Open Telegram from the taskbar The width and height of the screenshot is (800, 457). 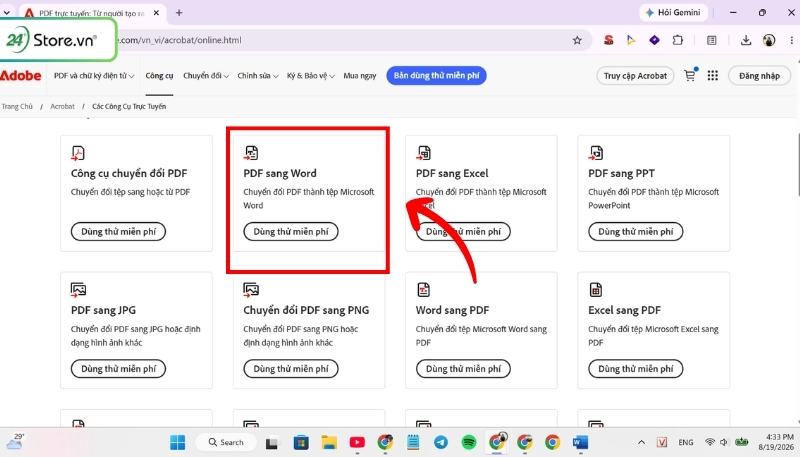pos(441,442)
